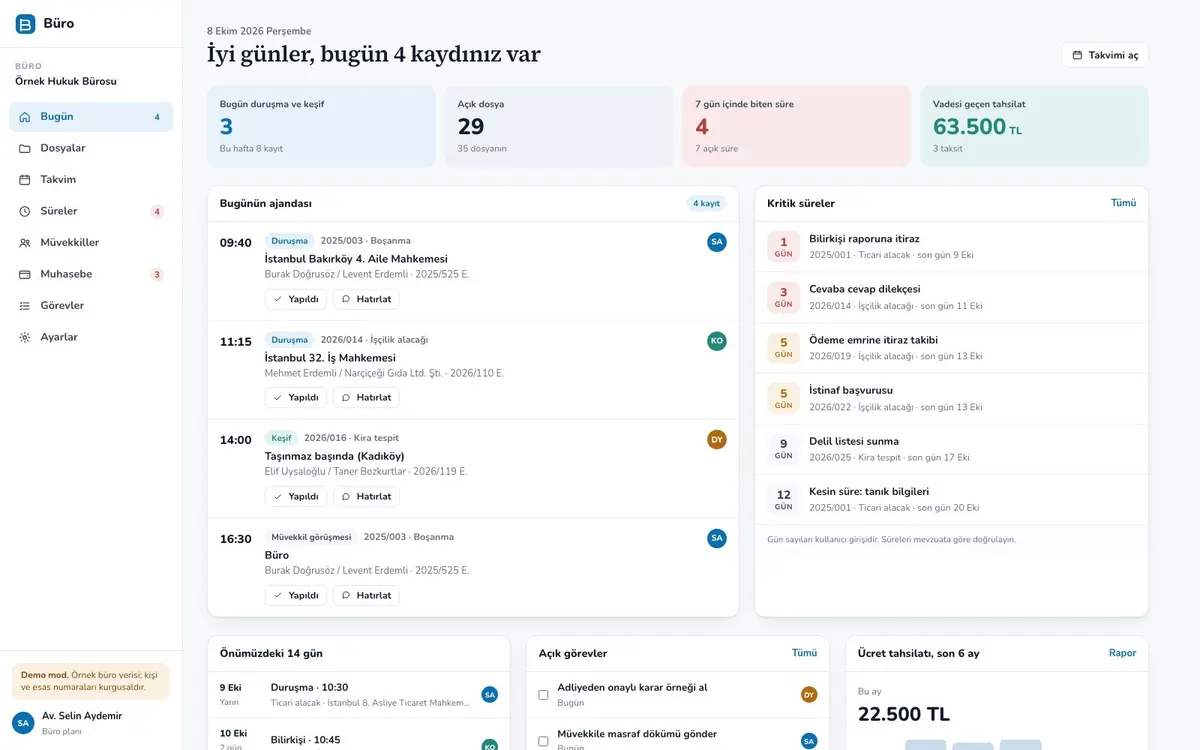Click the home icon beside Bugün
Screen dimensions: 1200x750
[x=25, y=117]
